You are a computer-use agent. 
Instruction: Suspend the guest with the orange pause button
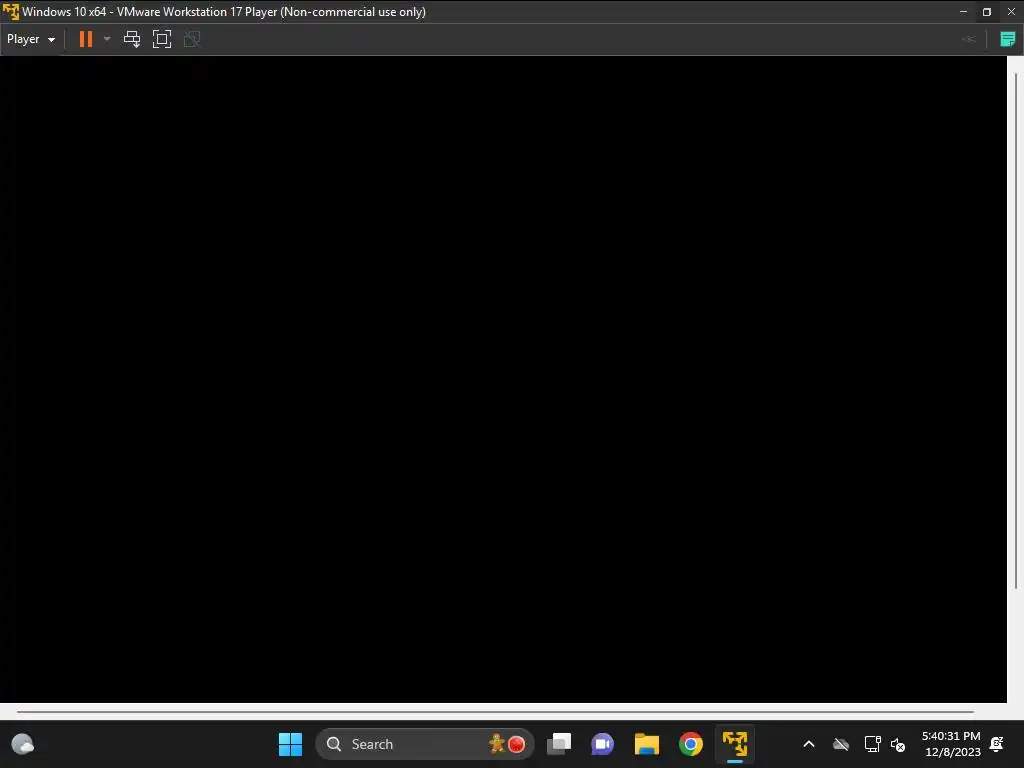(86, 39)
